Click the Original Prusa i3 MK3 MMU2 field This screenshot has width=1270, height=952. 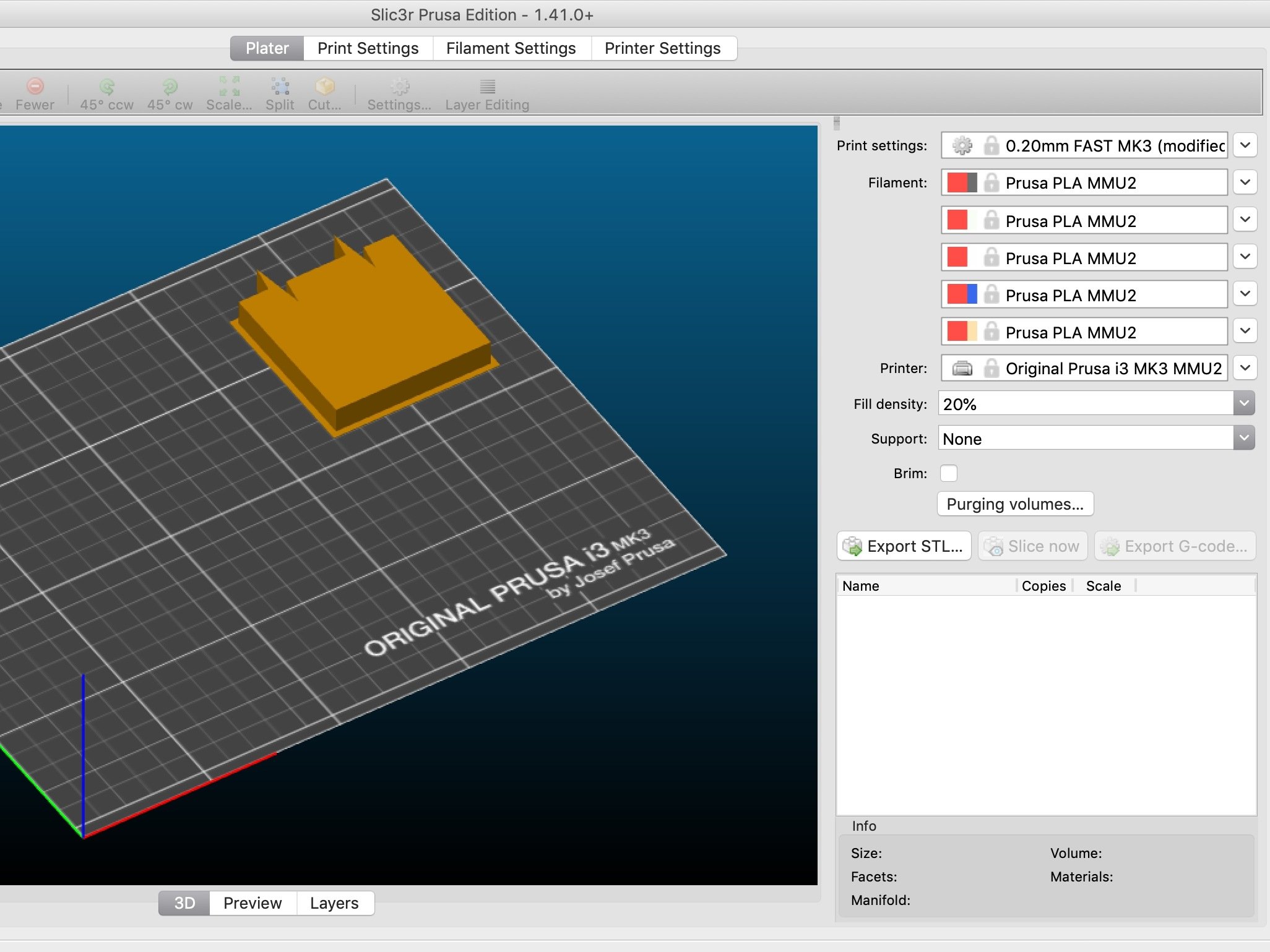click(1084, 368)
